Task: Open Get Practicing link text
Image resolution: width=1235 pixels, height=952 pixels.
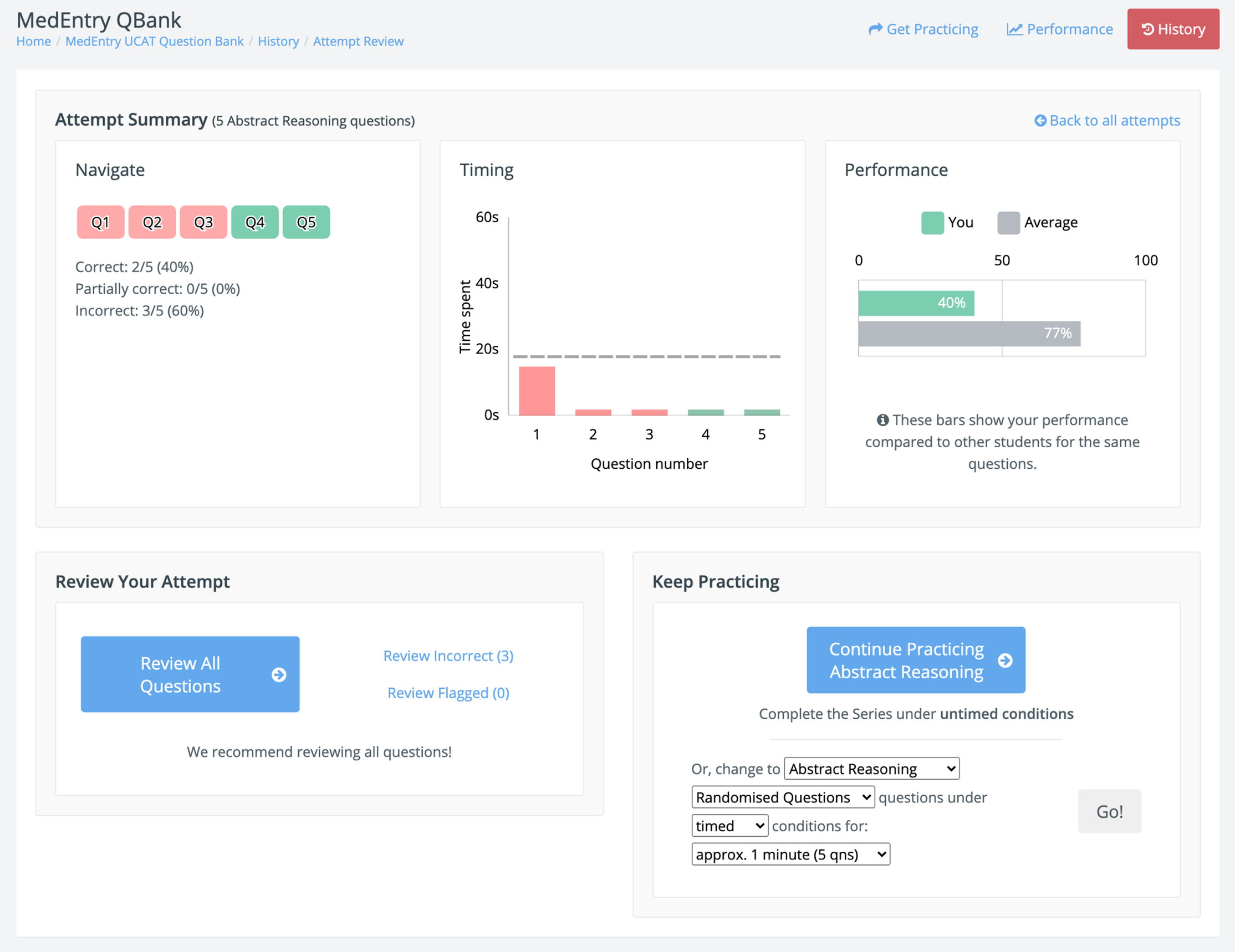Action: tap(932, 29)
